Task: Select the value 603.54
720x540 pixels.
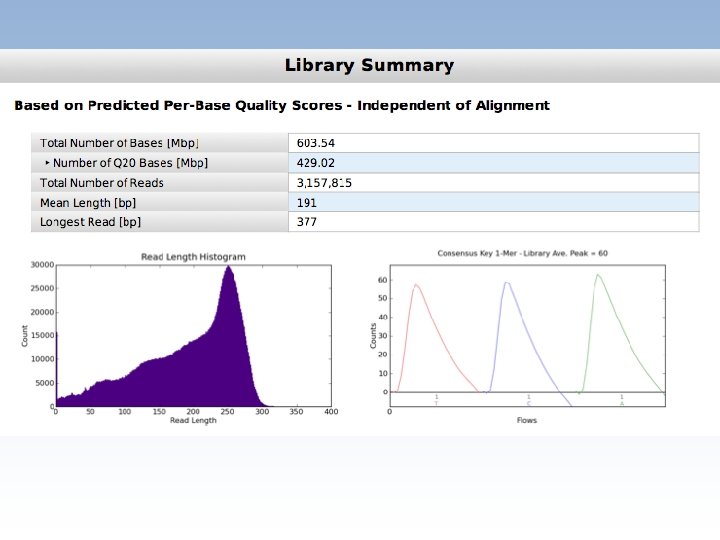Action: [315, 143]
